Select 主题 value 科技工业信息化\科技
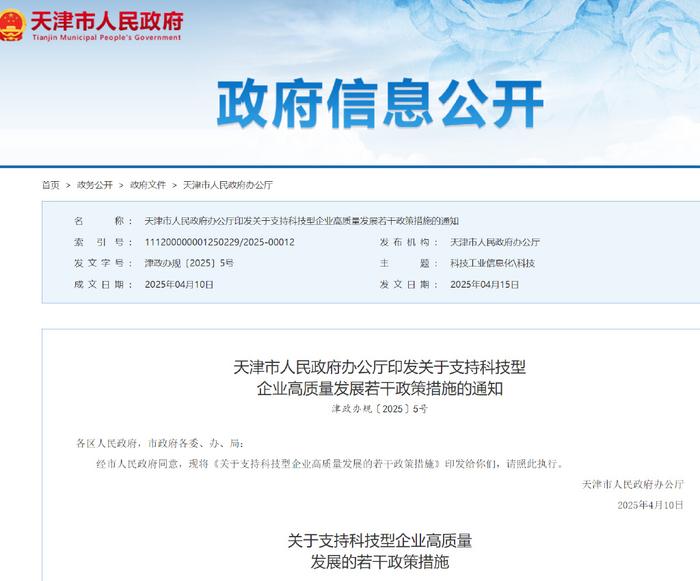The width and height of the screenshot is (700, 581). [x=492, y=263]
